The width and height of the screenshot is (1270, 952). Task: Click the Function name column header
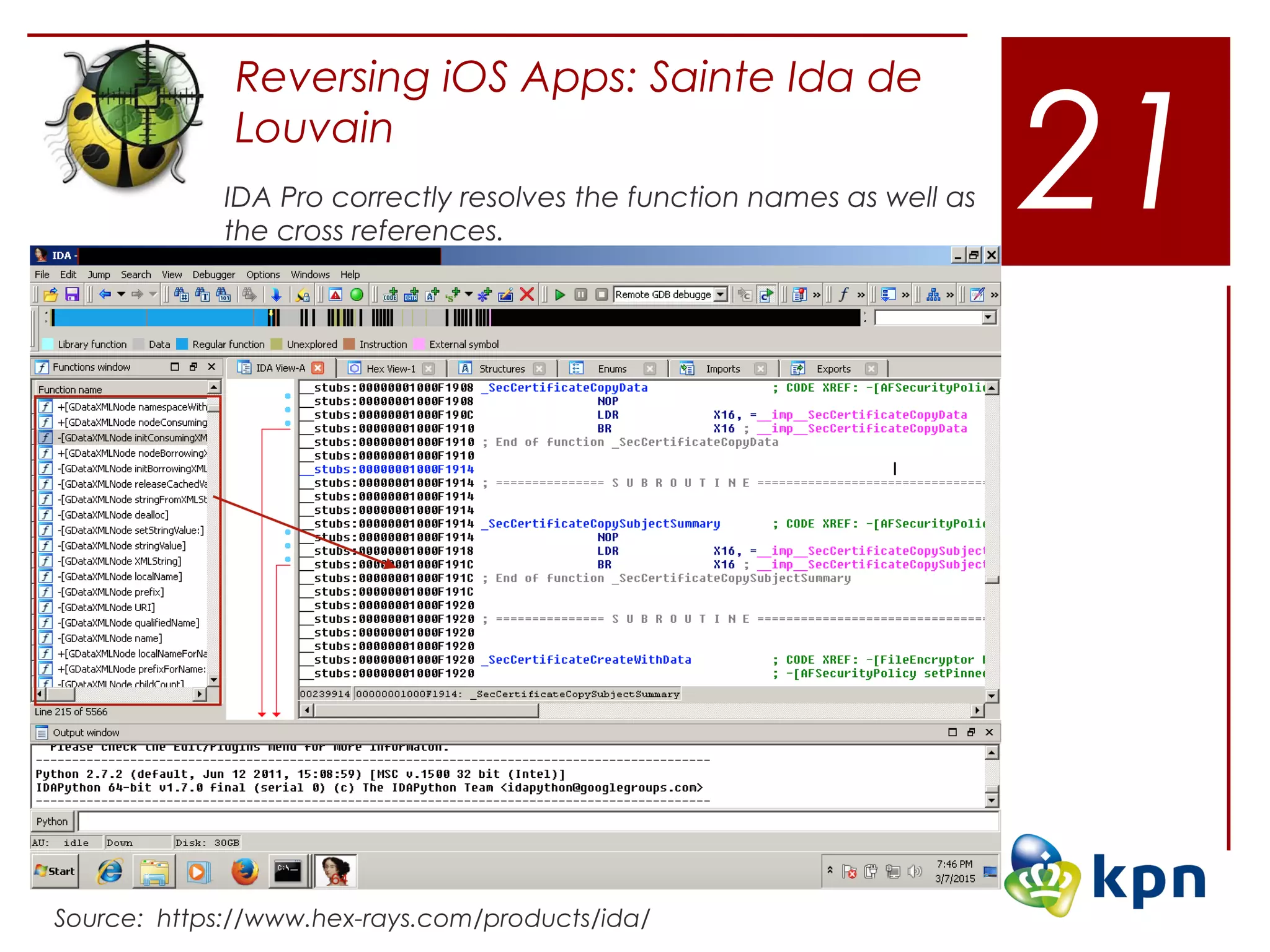click(121, 389)
